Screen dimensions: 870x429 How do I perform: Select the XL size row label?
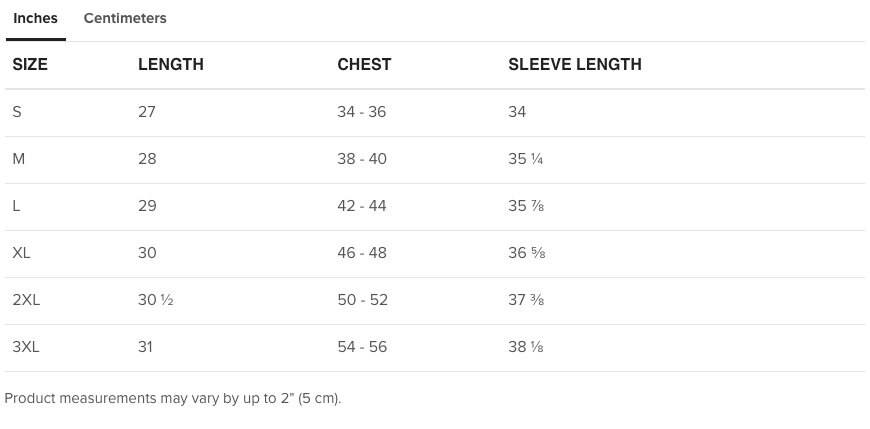tap(21, 253)
